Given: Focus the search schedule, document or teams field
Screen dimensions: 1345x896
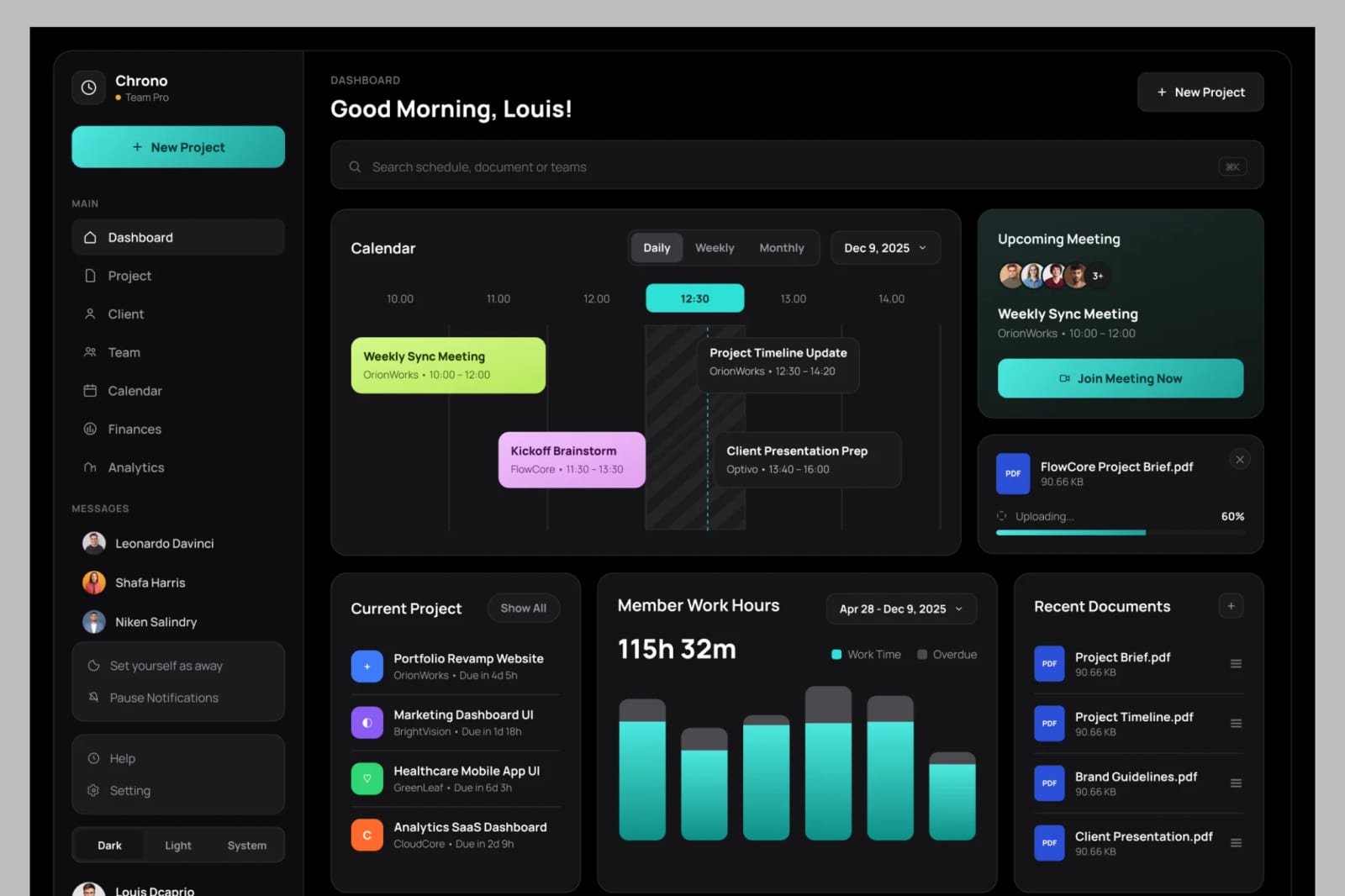Looking at the screenshot, I should pos(797,166).
